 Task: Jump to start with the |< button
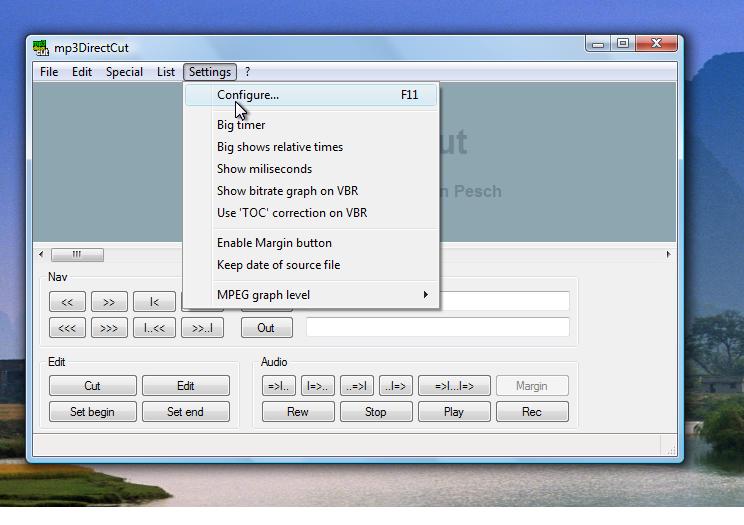pos(154,302)
